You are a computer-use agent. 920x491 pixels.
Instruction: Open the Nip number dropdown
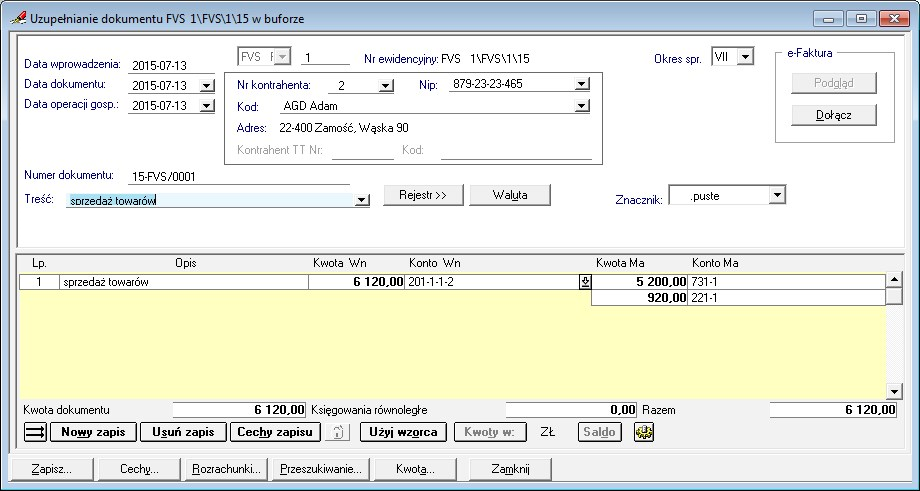[582, 86]
